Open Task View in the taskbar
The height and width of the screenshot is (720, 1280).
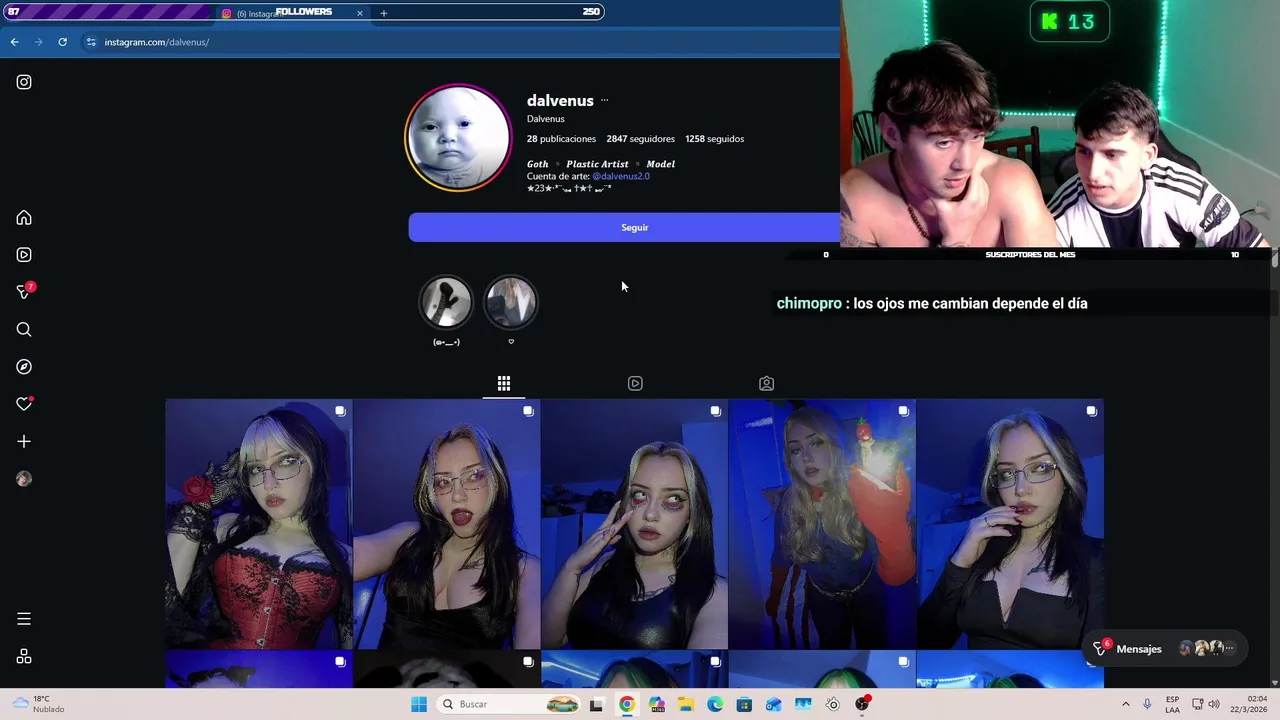coord(596,704)
